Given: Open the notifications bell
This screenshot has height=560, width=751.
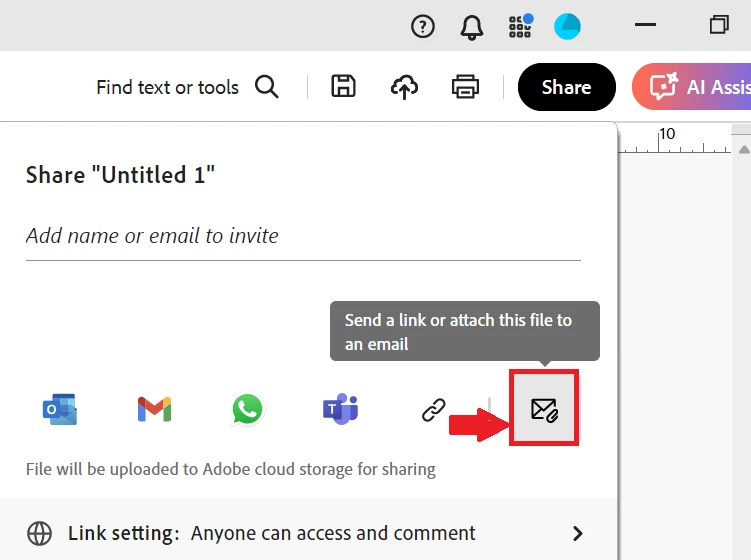Looking at the screenshot, I should click(x=472, y=27).
